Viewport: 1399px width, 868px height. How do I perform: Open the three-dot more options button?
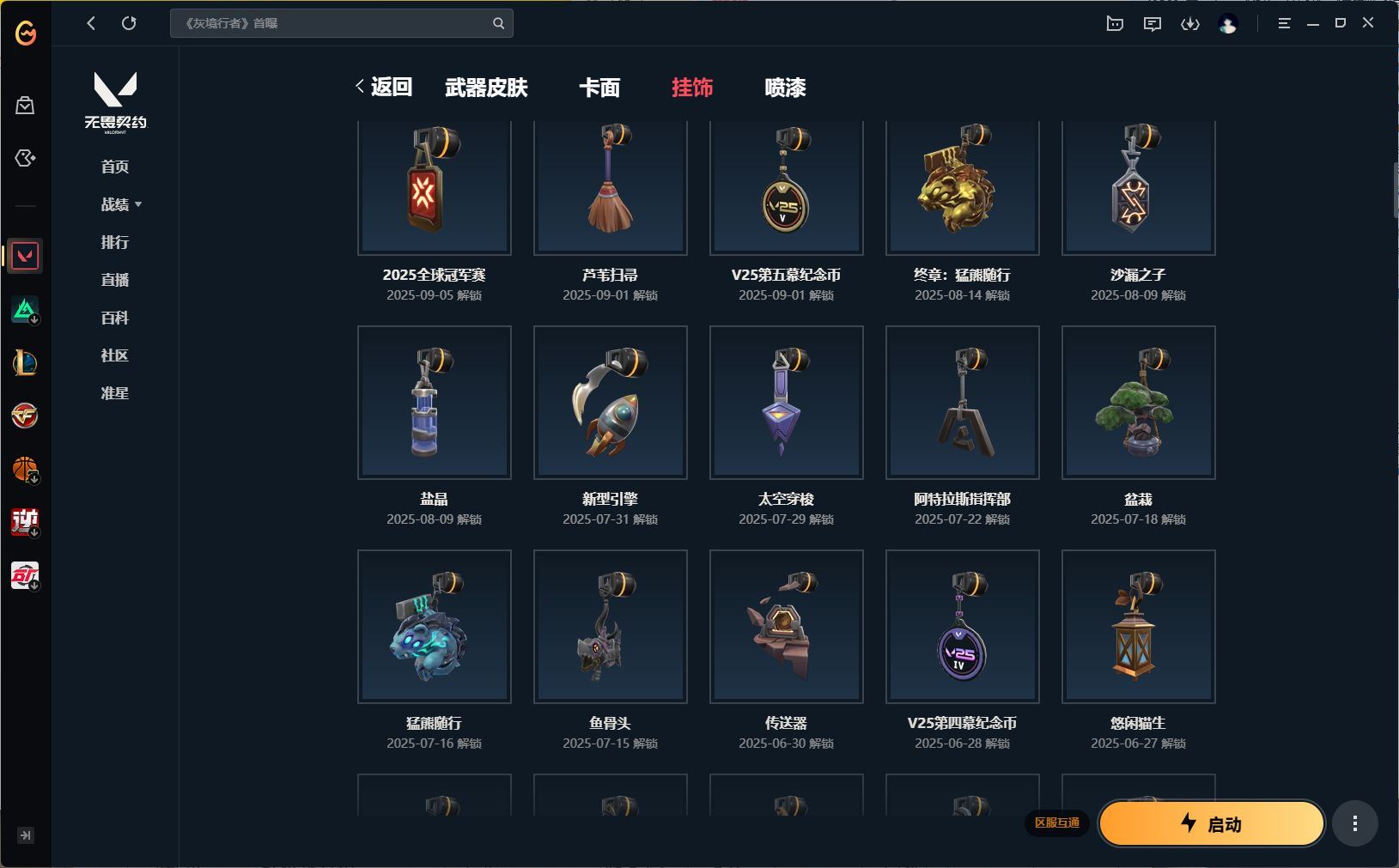[1354, 823]
